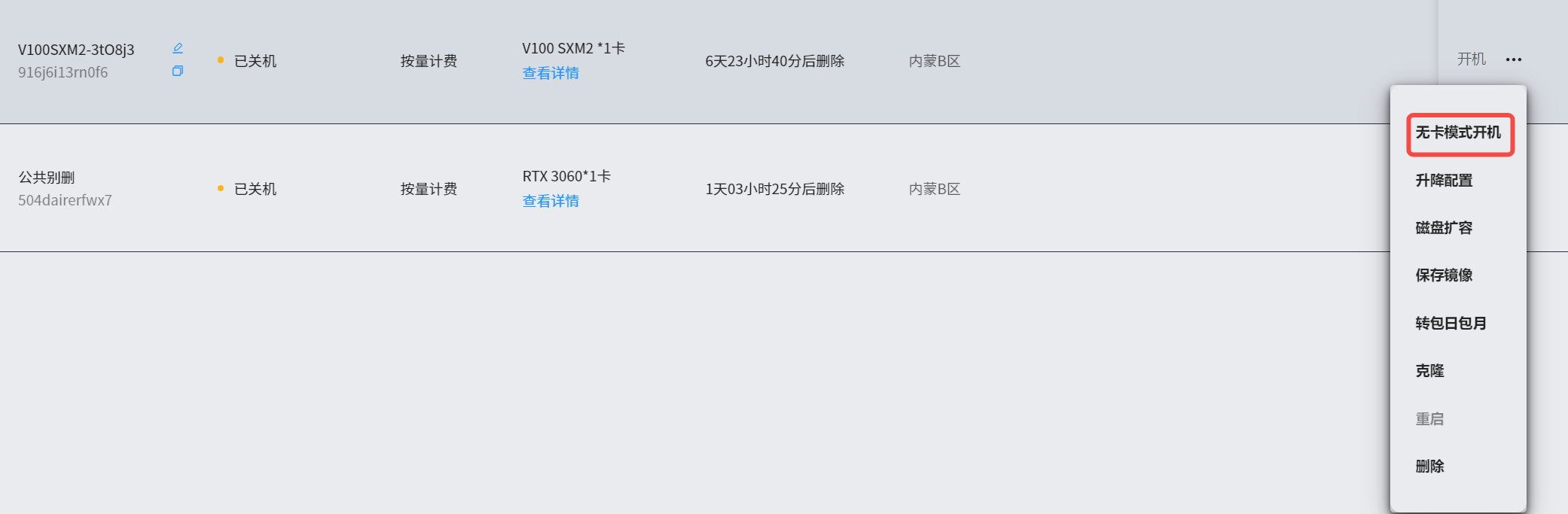The height and width of the screenshot is (514, 1568).
Task: Click the orange status dot of V100SXM2 row
Action: pos(221,60)
